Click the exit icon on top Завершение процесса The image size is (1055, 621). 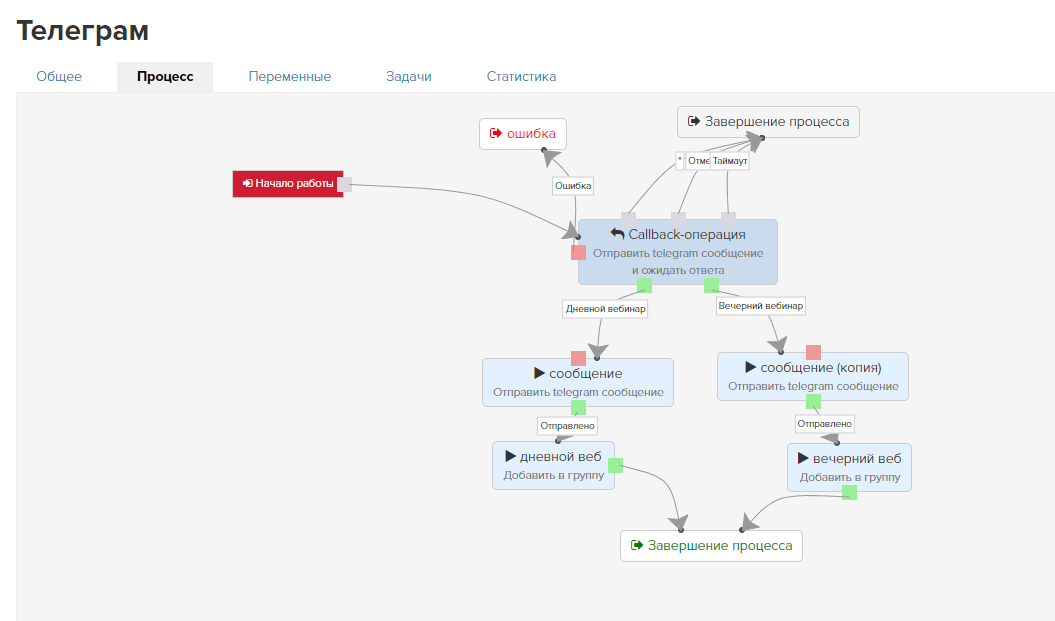[x=693, y=122]
